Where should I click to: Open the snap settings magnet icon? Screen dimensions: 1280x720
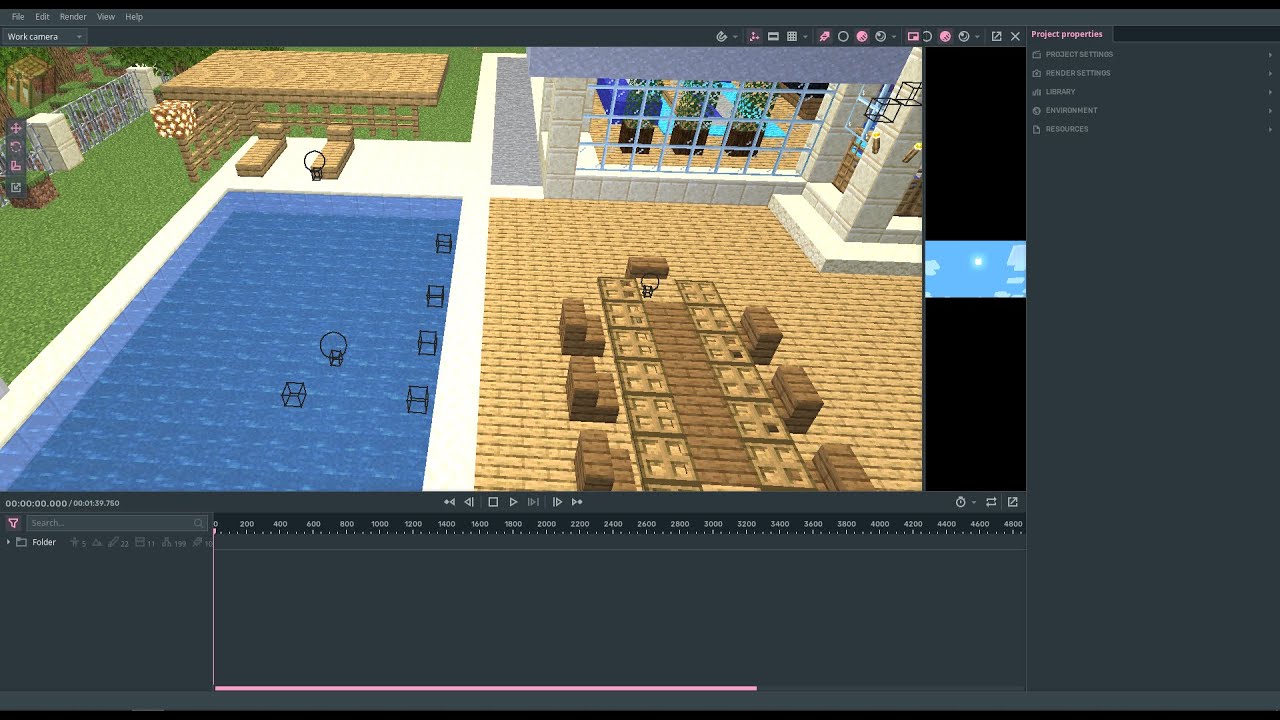coord(721,36)
